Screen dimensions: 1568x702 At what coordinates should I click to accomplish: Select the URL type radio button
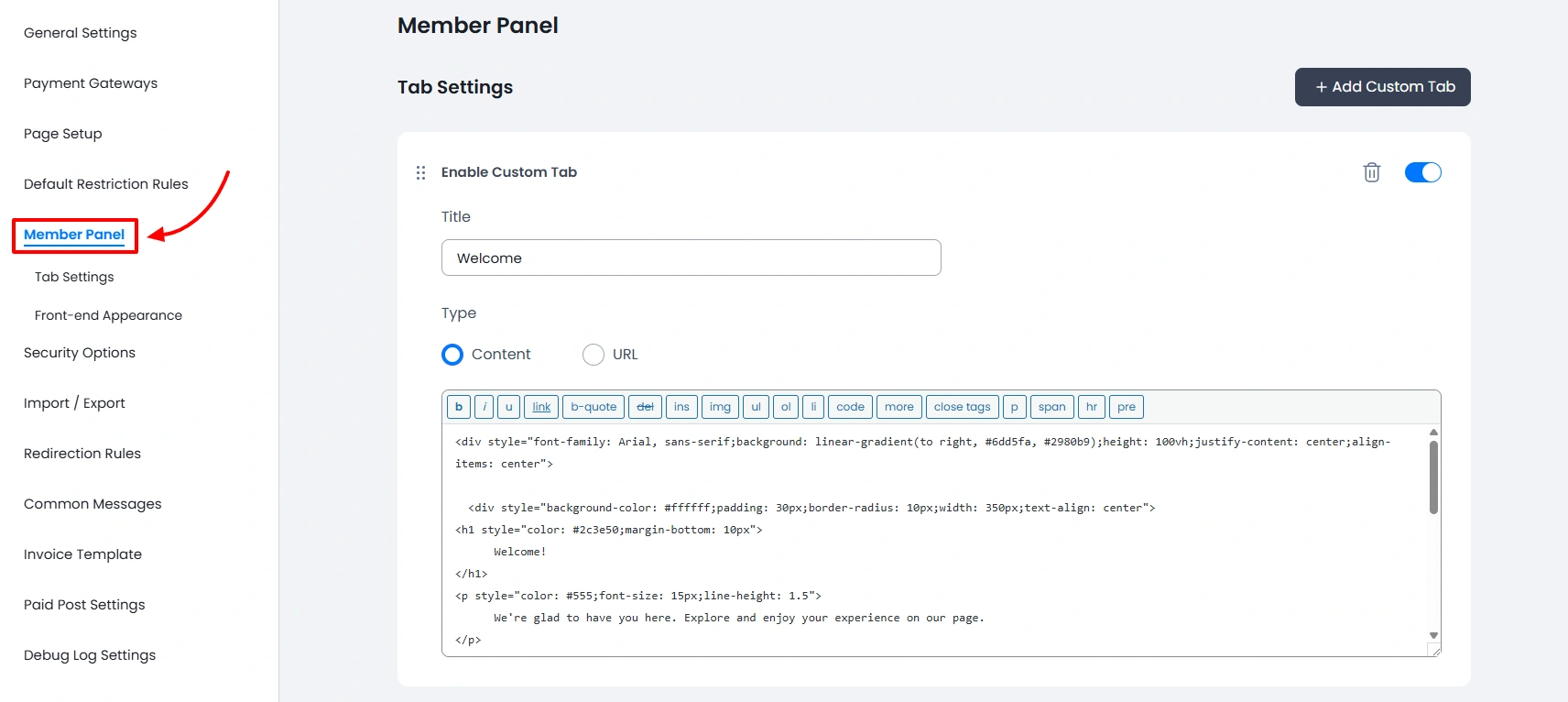(593, 354)
